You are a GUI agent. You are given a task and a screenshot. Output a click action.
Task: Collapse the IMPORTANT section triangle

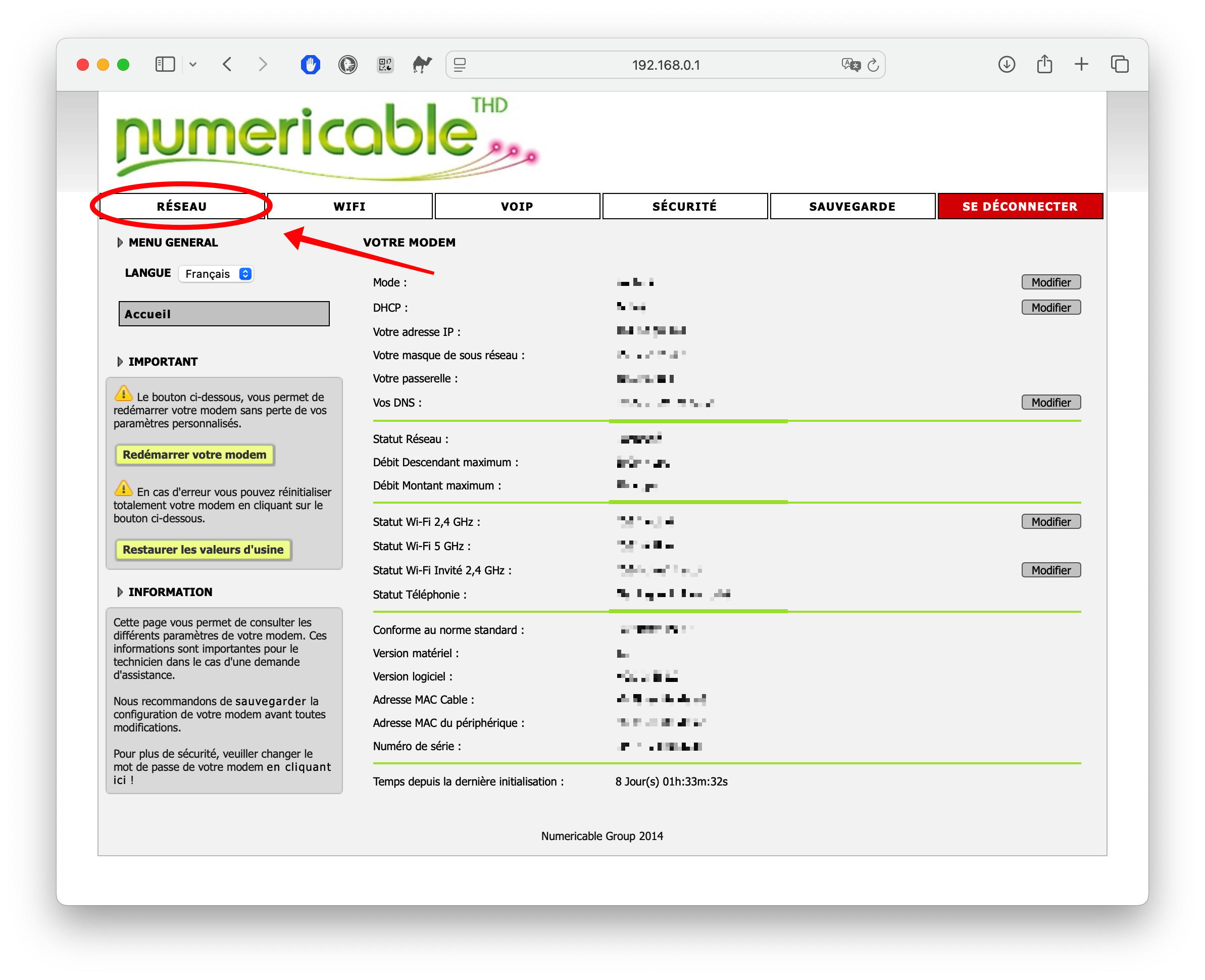pyautogui.click(x=120, y=362)
